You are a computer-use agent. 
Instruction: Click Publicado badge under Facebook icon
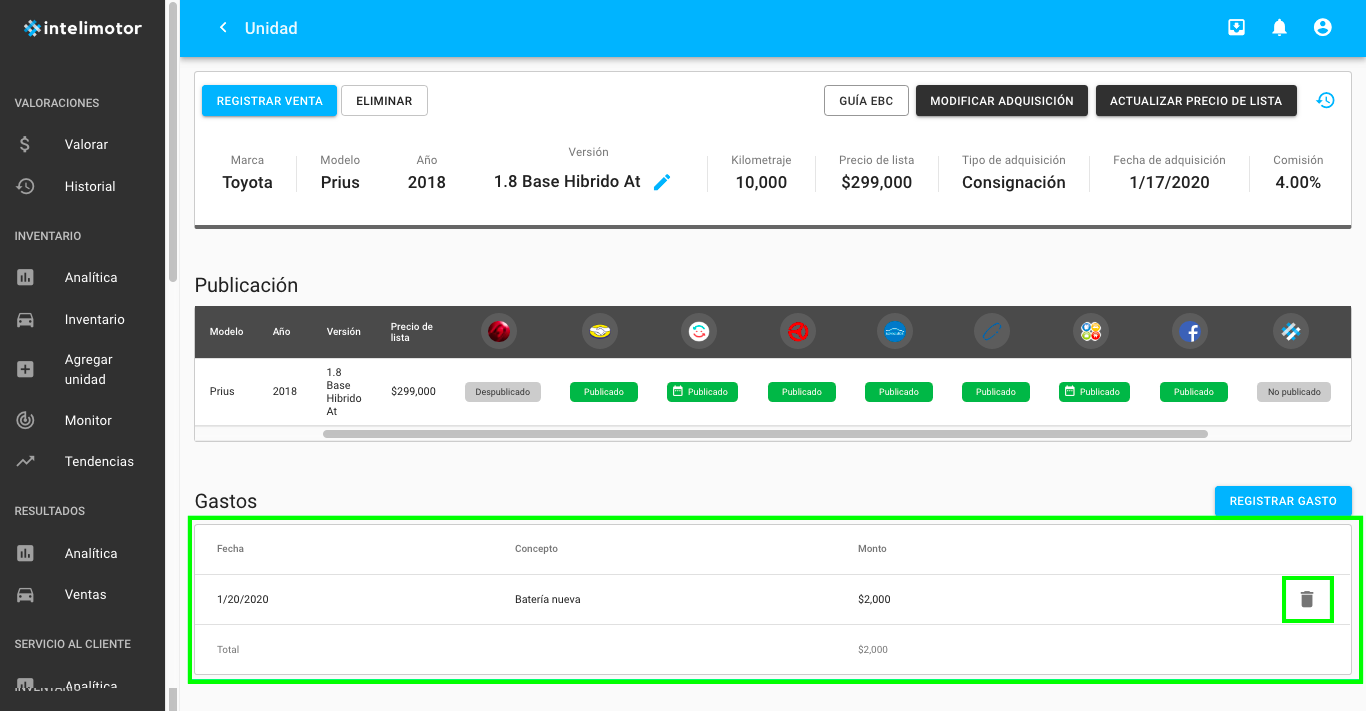[1194, 392]
